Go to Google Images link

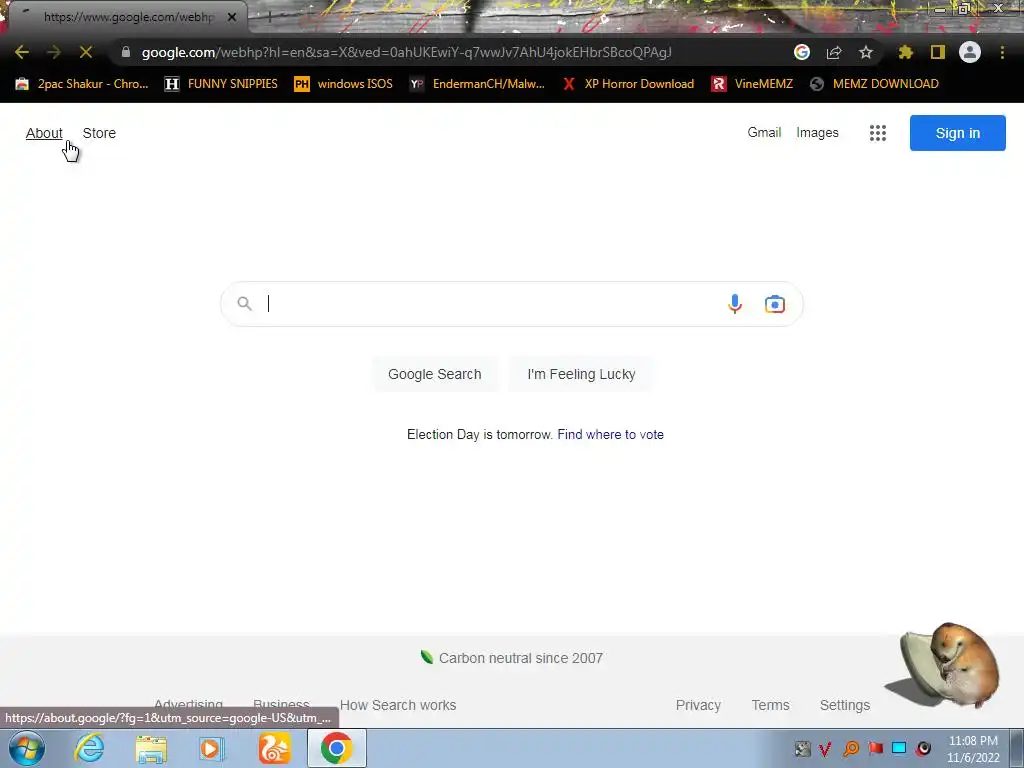point(817,133)
